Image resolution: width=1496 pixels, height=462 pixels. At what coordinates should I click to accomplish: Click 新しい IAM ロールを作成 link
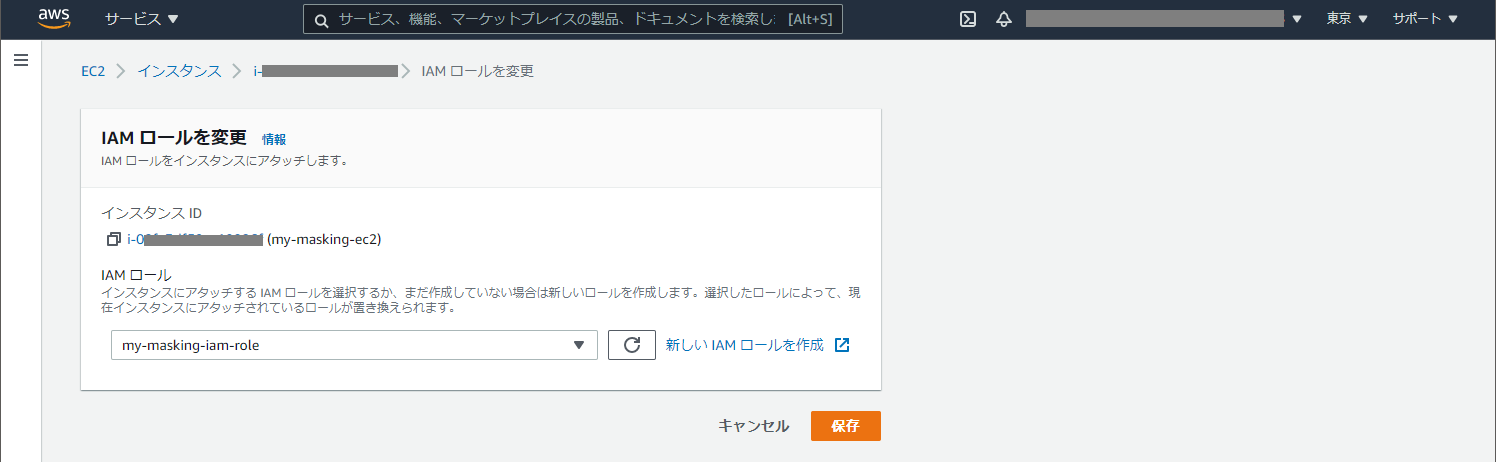pyautogui.click(x=745, y=345)
